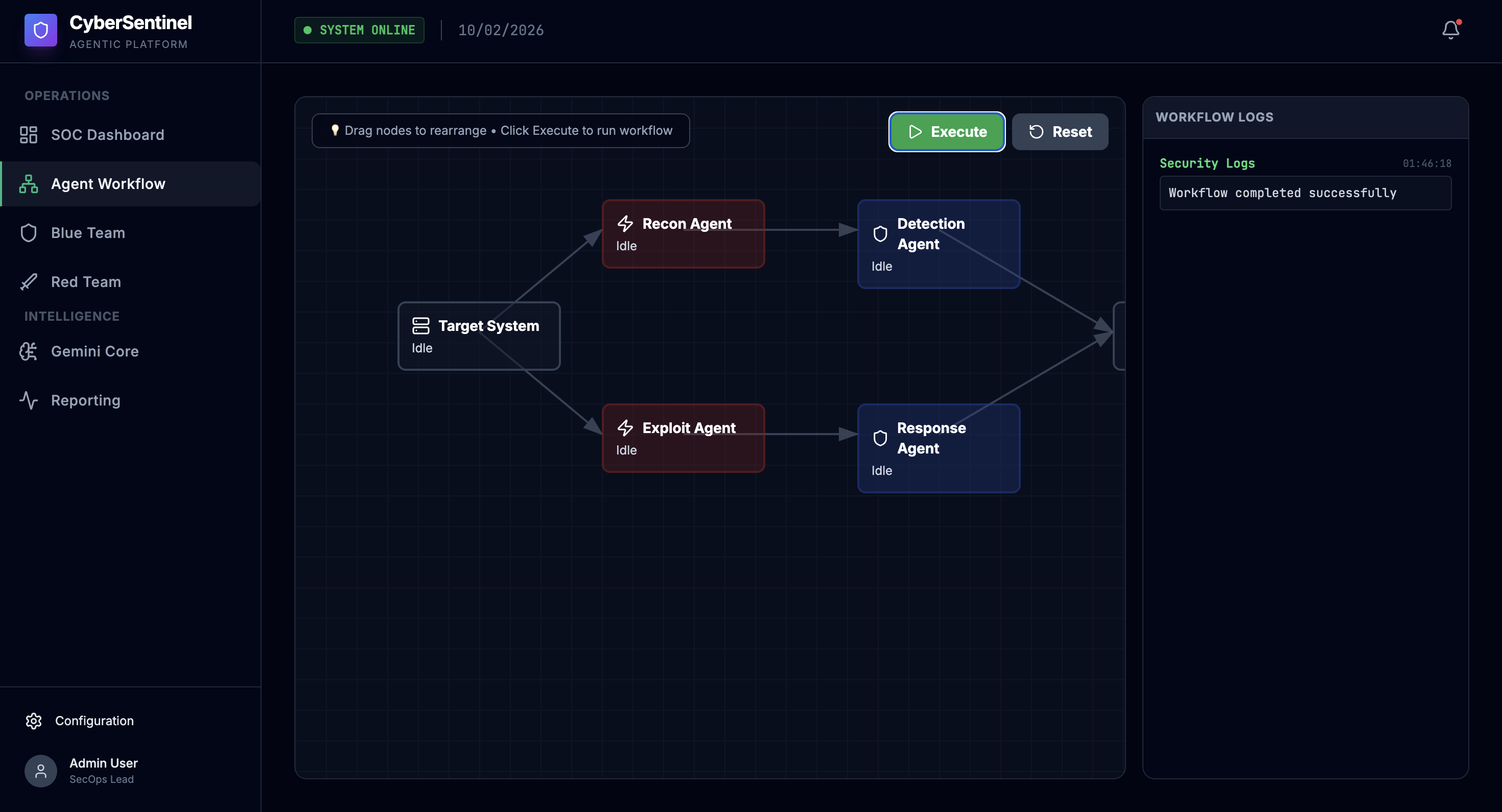Select the Agent Workflow menu item
Viewport: 1502px width, 812px height.
(x=108, y=184)
